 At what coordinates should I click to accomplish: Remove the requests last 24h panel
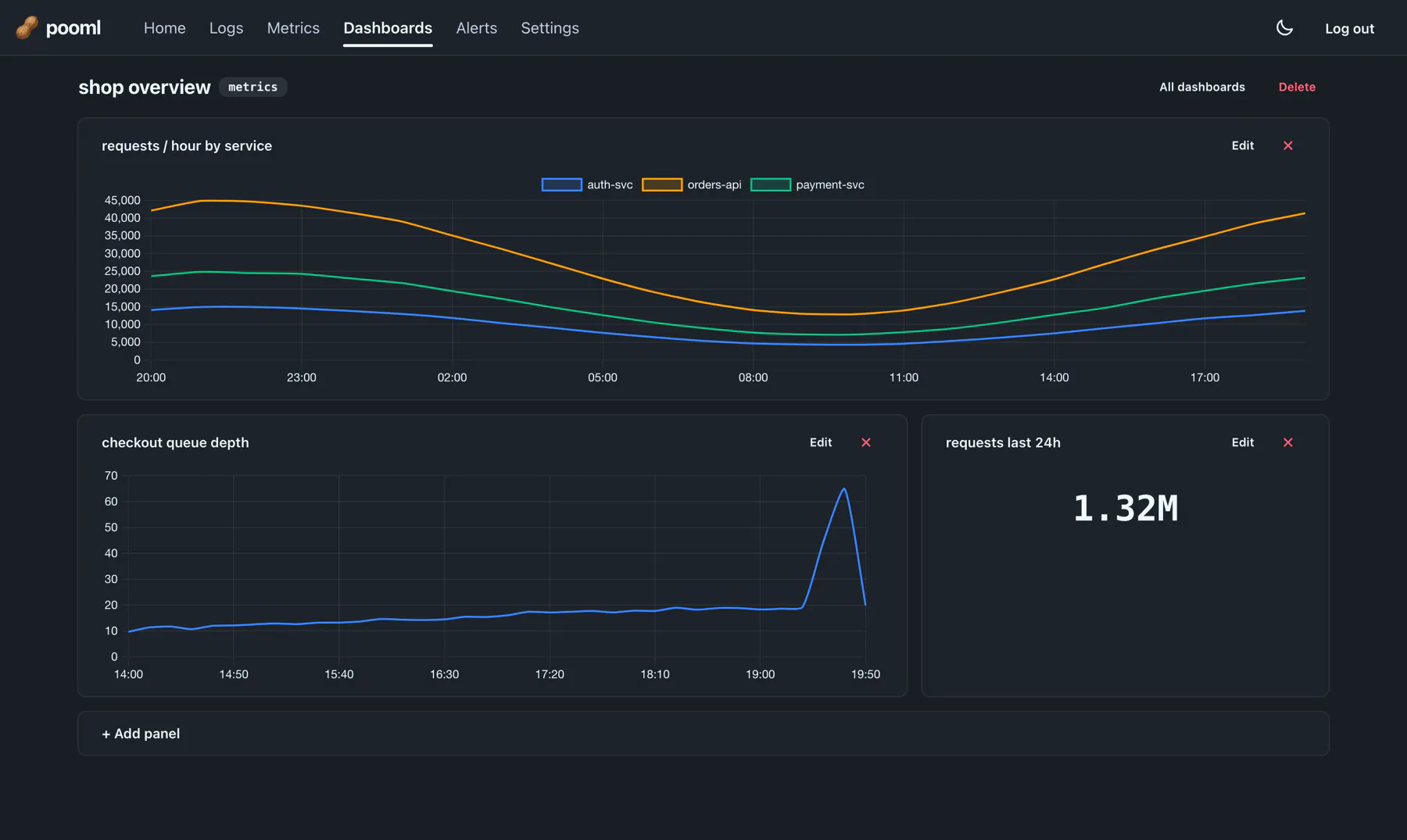[1288, 442]
